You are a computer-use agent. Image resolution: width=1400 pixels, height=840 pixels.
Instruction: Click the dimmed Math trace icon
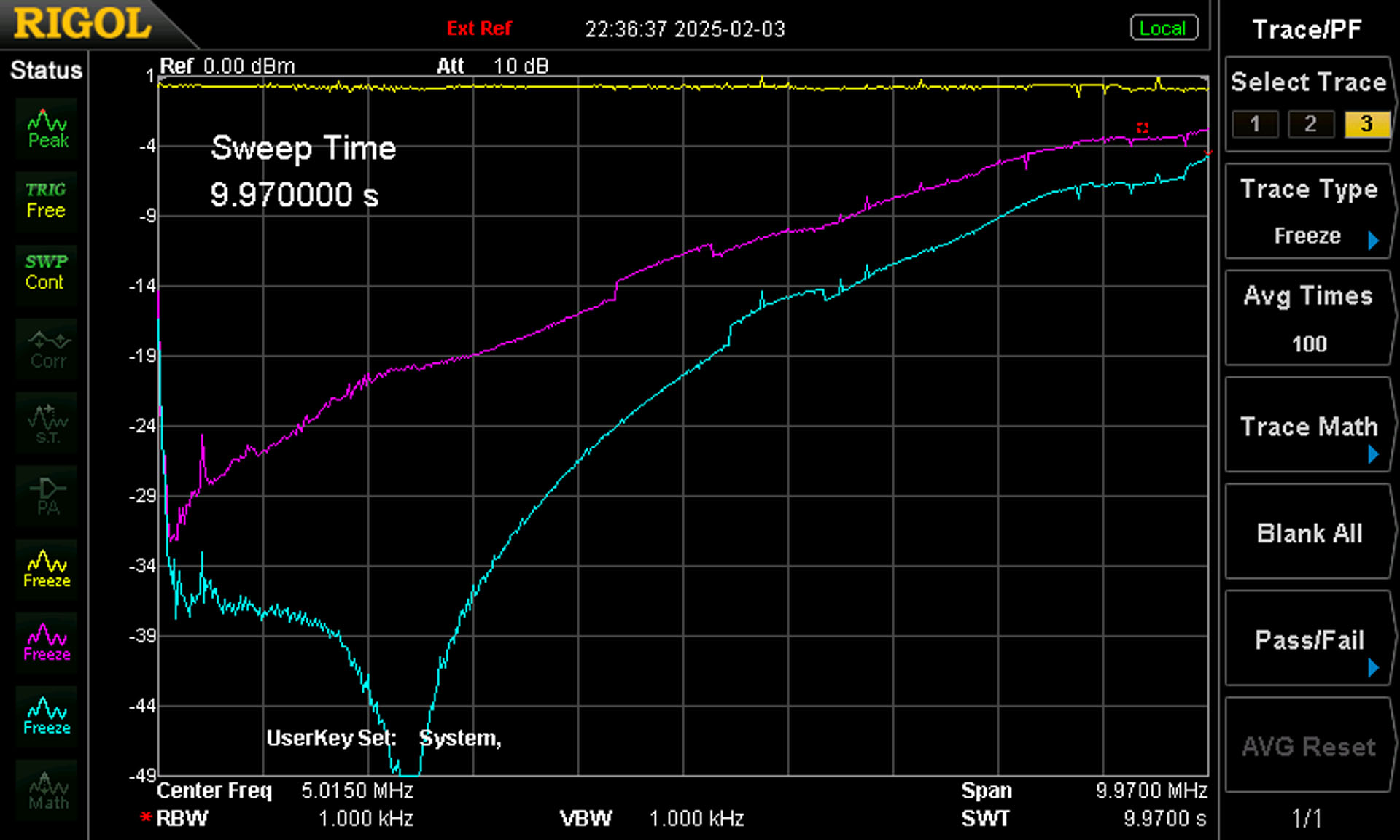[47, 790]
